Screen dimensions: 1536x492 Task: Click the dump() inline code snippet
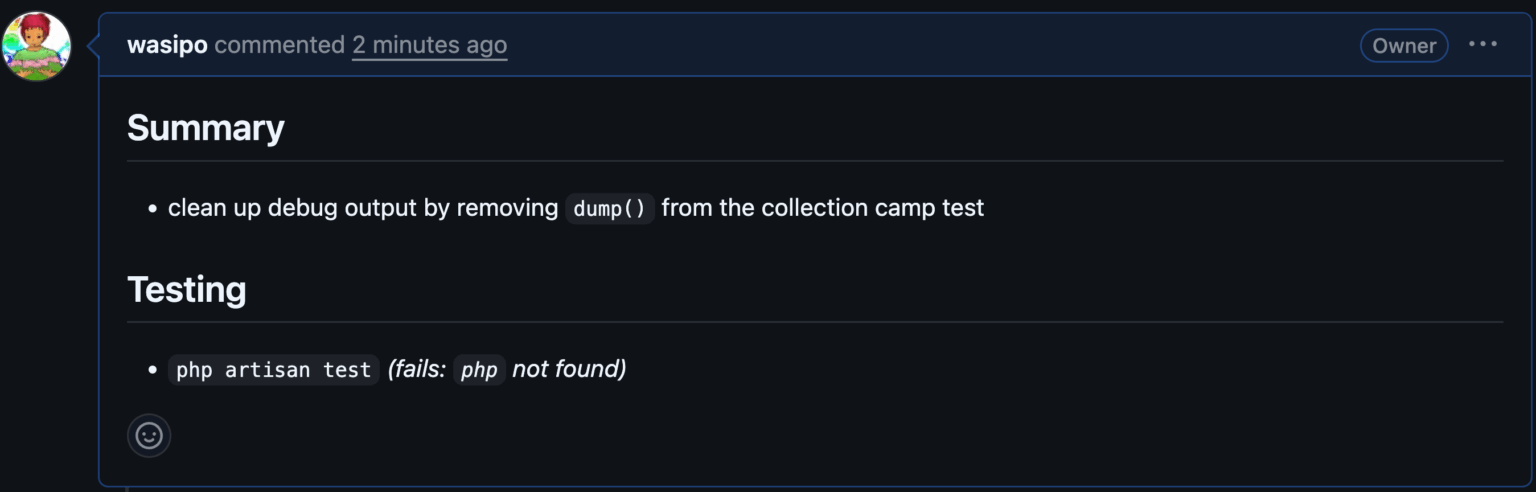[610, 209]
